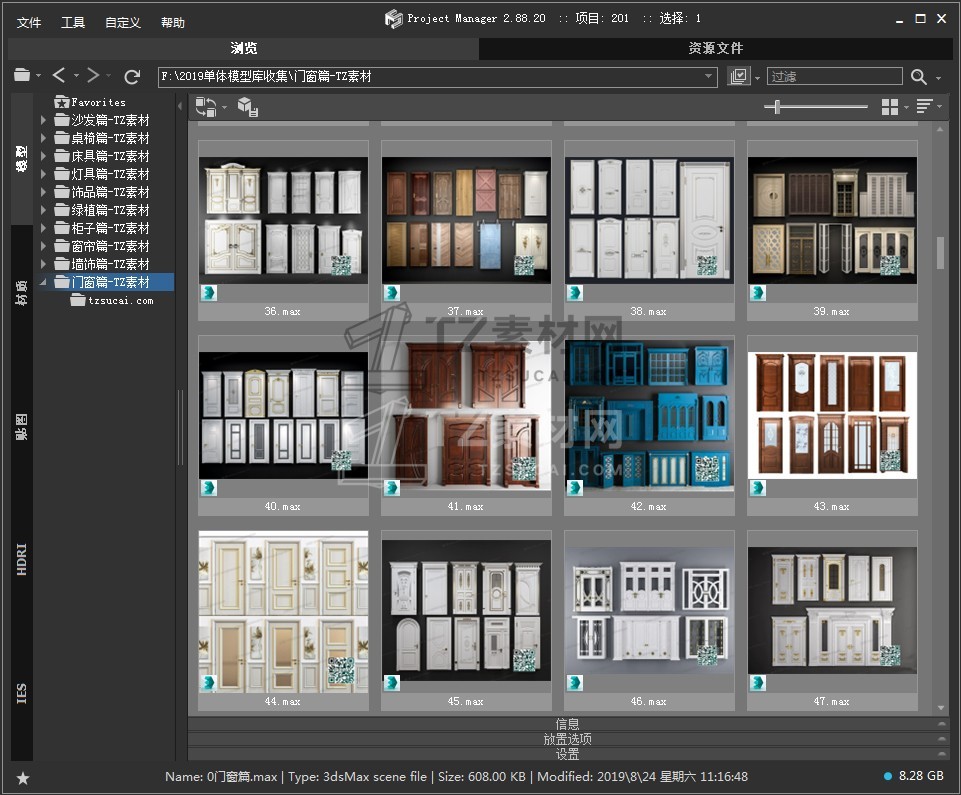Image resolution: width=961 pixels, height=795 pixels.
Task: Adjust the thumbnail size slider
Action: [777, 107]
